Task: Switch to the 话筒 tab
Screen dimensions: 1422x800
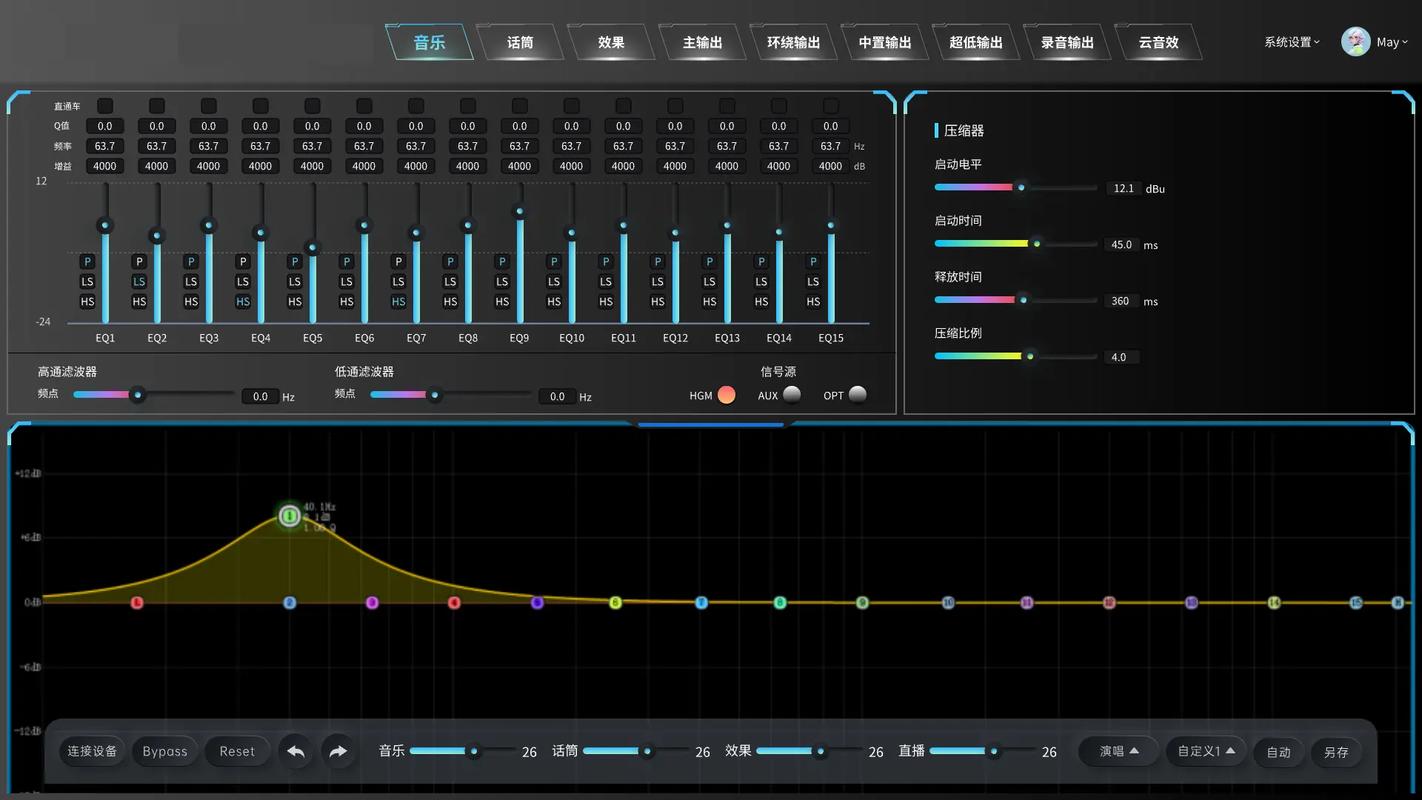Action: (520, 42)
